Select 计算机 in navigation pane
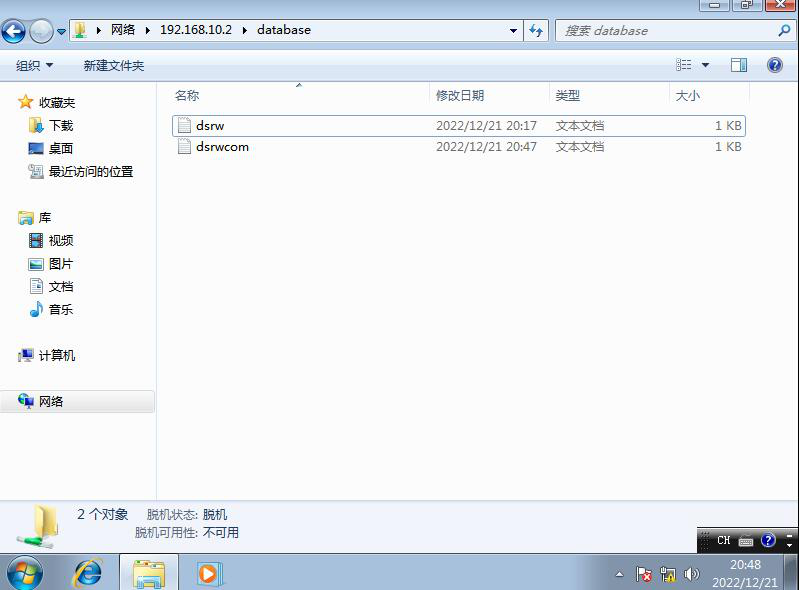The width and height of the screenshot is (799, 590). pyautogui.click(x=57, y=355)
